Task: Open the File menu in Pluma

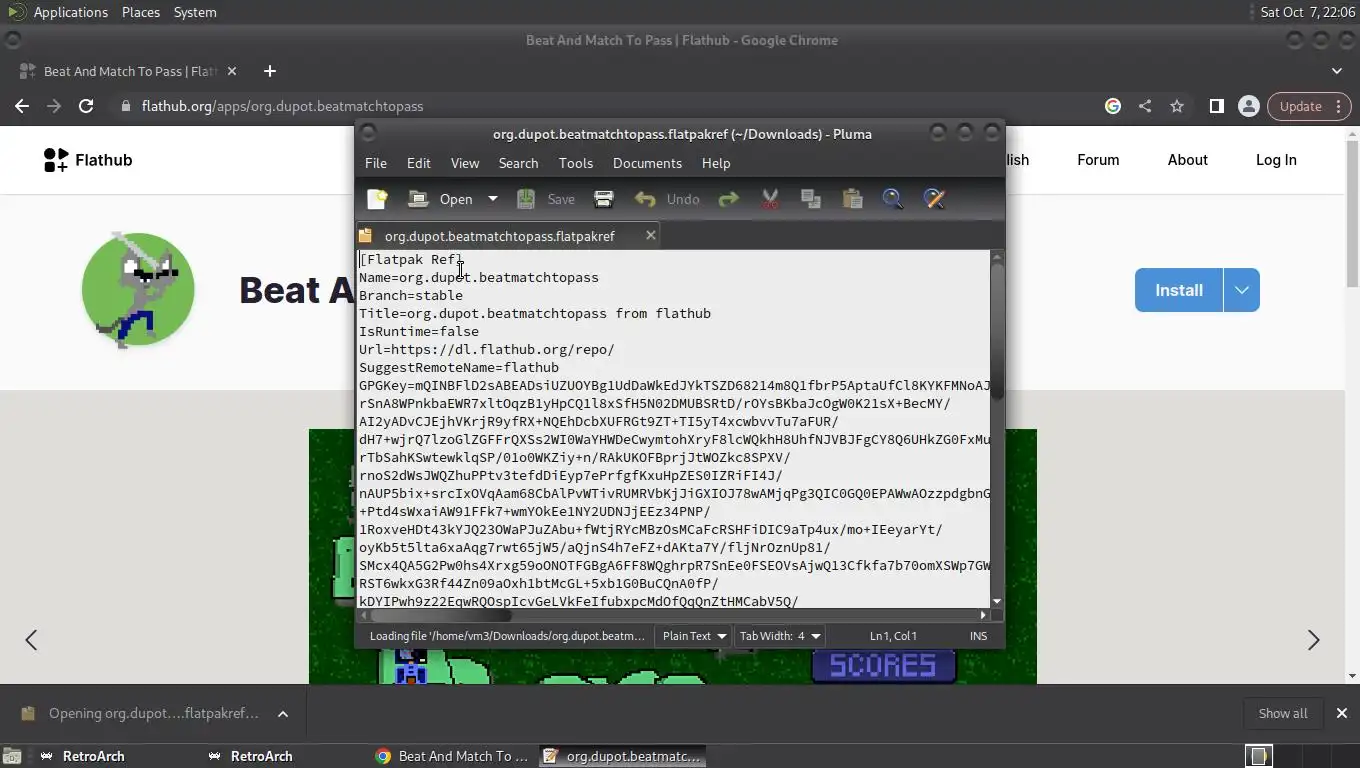Action: [x=376, y=163]
